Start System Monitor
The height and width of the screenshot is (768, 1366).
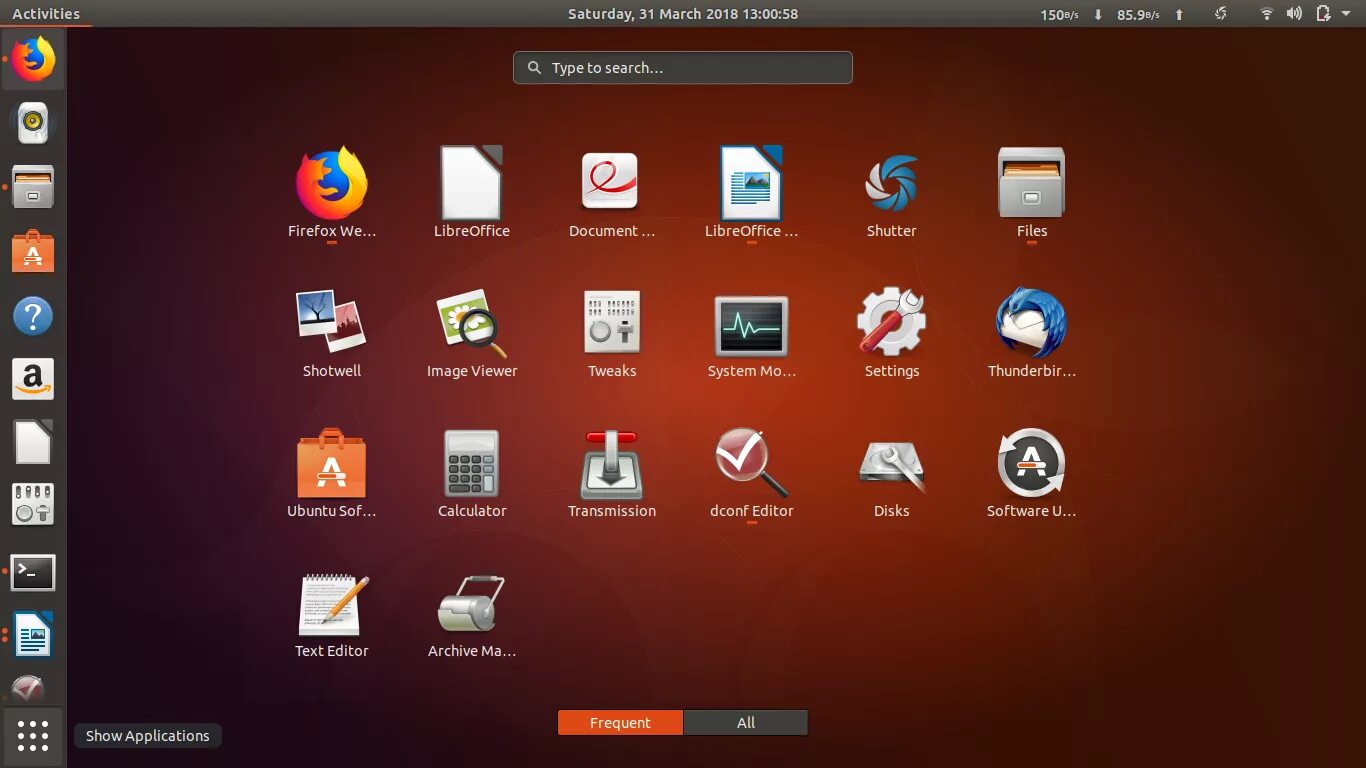coord(751,324)
